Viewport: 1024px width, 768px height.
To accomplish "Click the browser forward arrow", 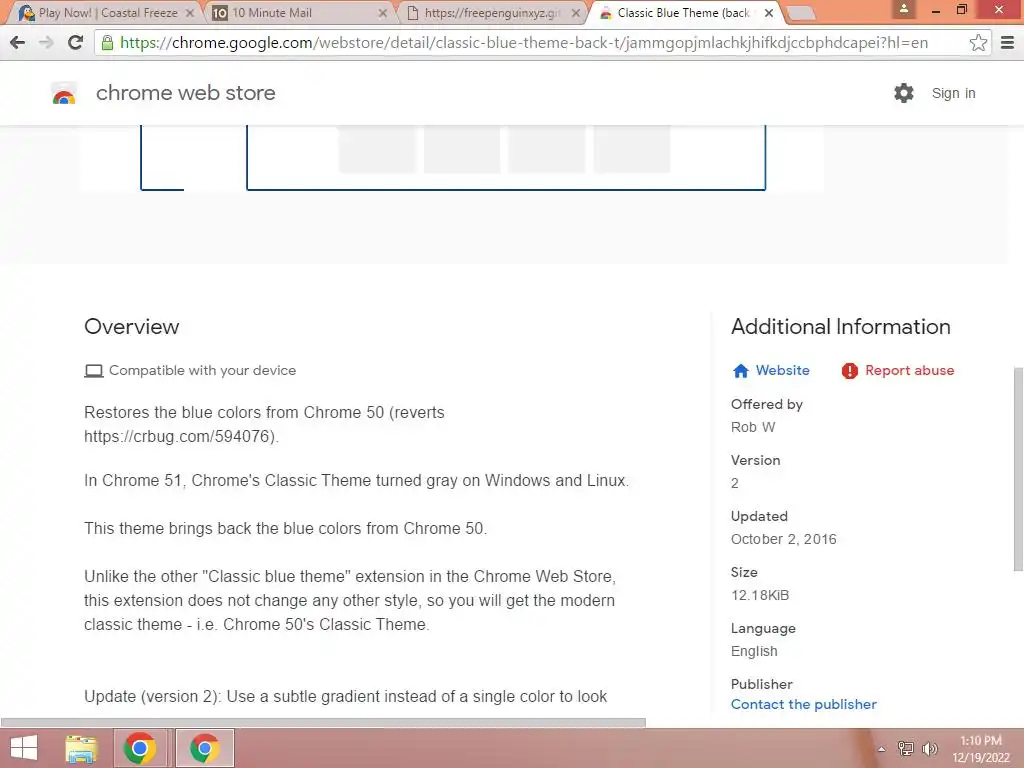I will pyautogui.click(x=46, y=43).
